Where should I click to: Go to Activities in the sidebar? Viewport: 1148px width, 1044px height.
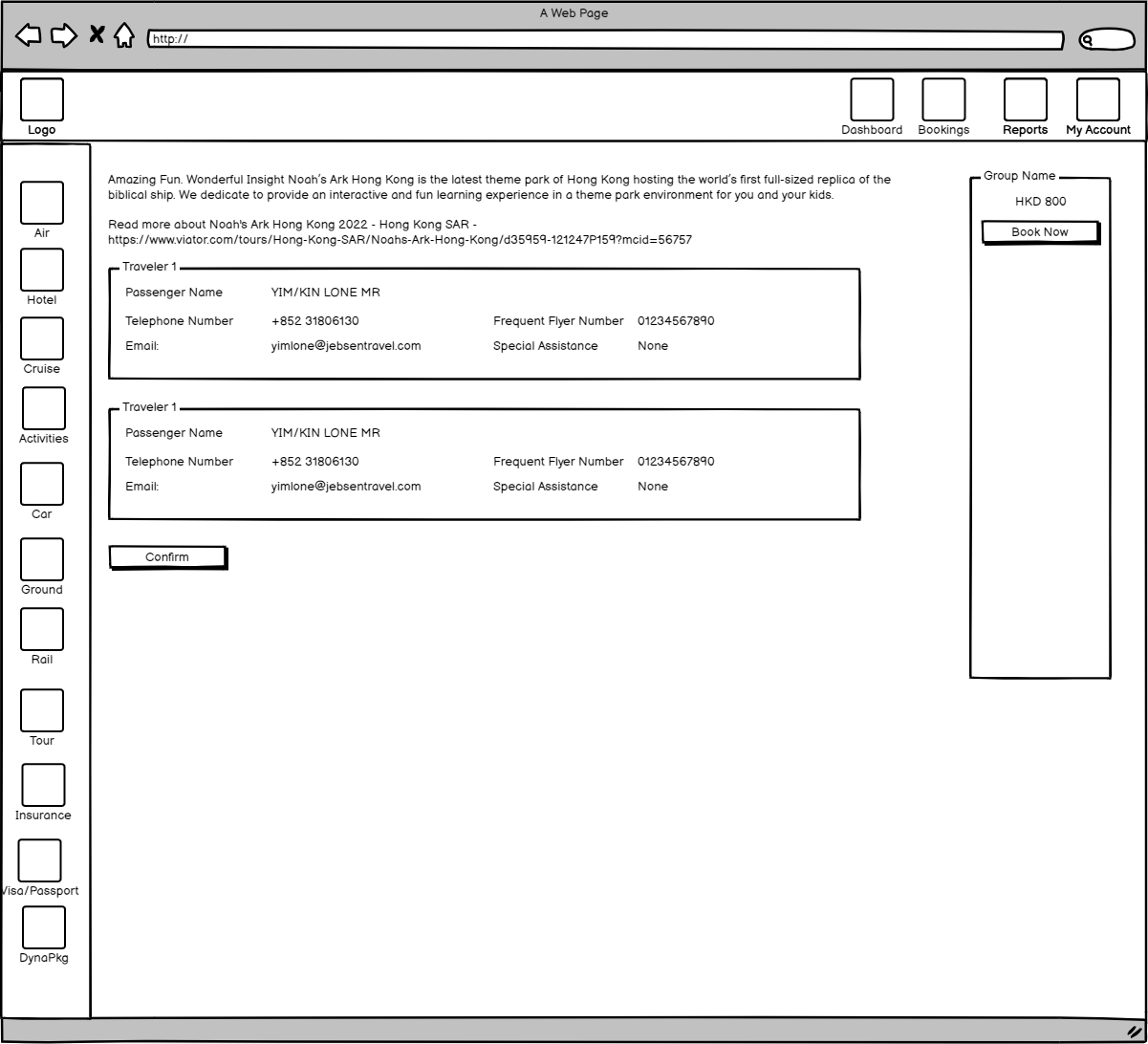[x=44, y=408]
